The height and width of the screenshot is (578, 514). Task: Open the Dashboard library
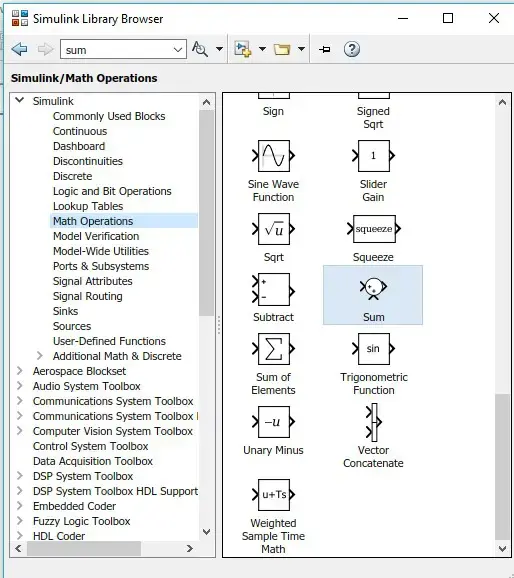(x=79, y=146)
